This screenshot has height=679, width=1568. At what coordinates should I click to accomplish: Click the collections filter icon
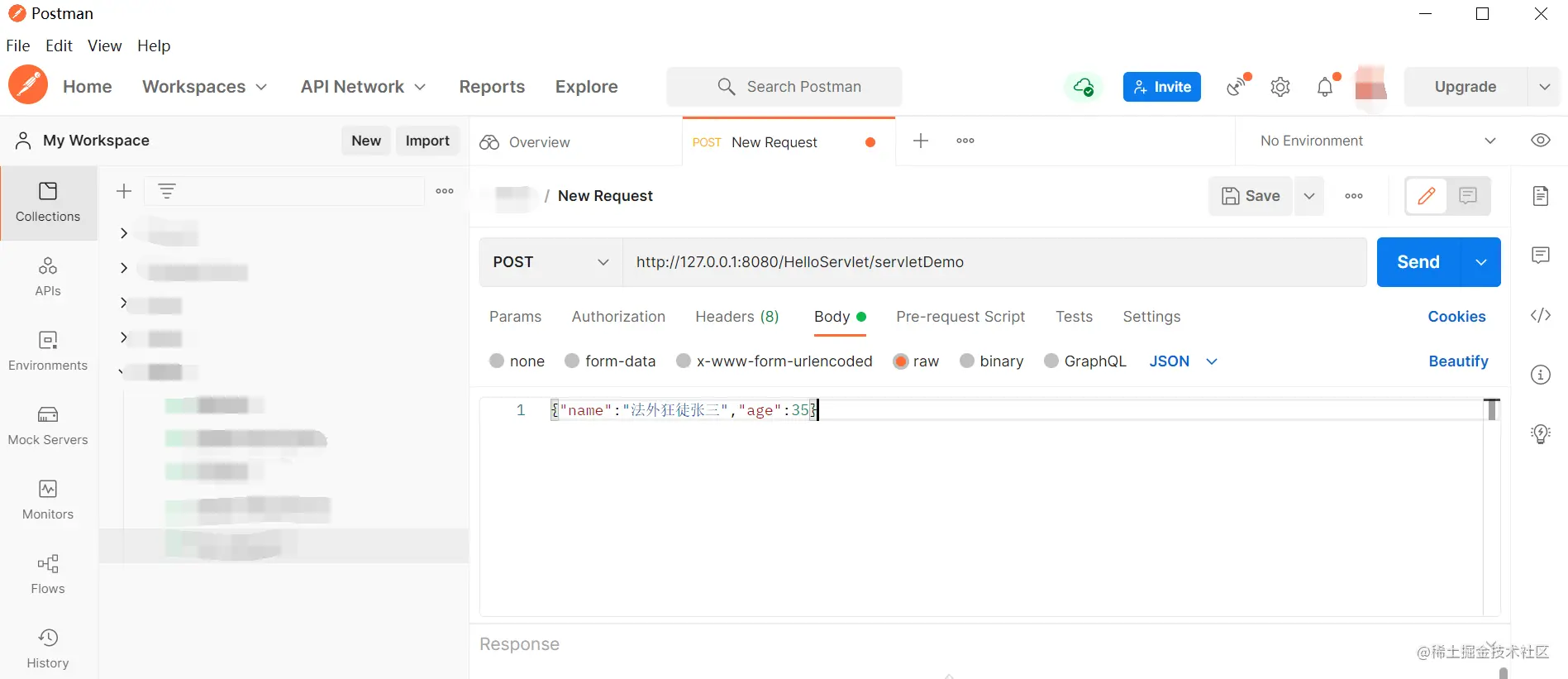click(x=167, y=191)
